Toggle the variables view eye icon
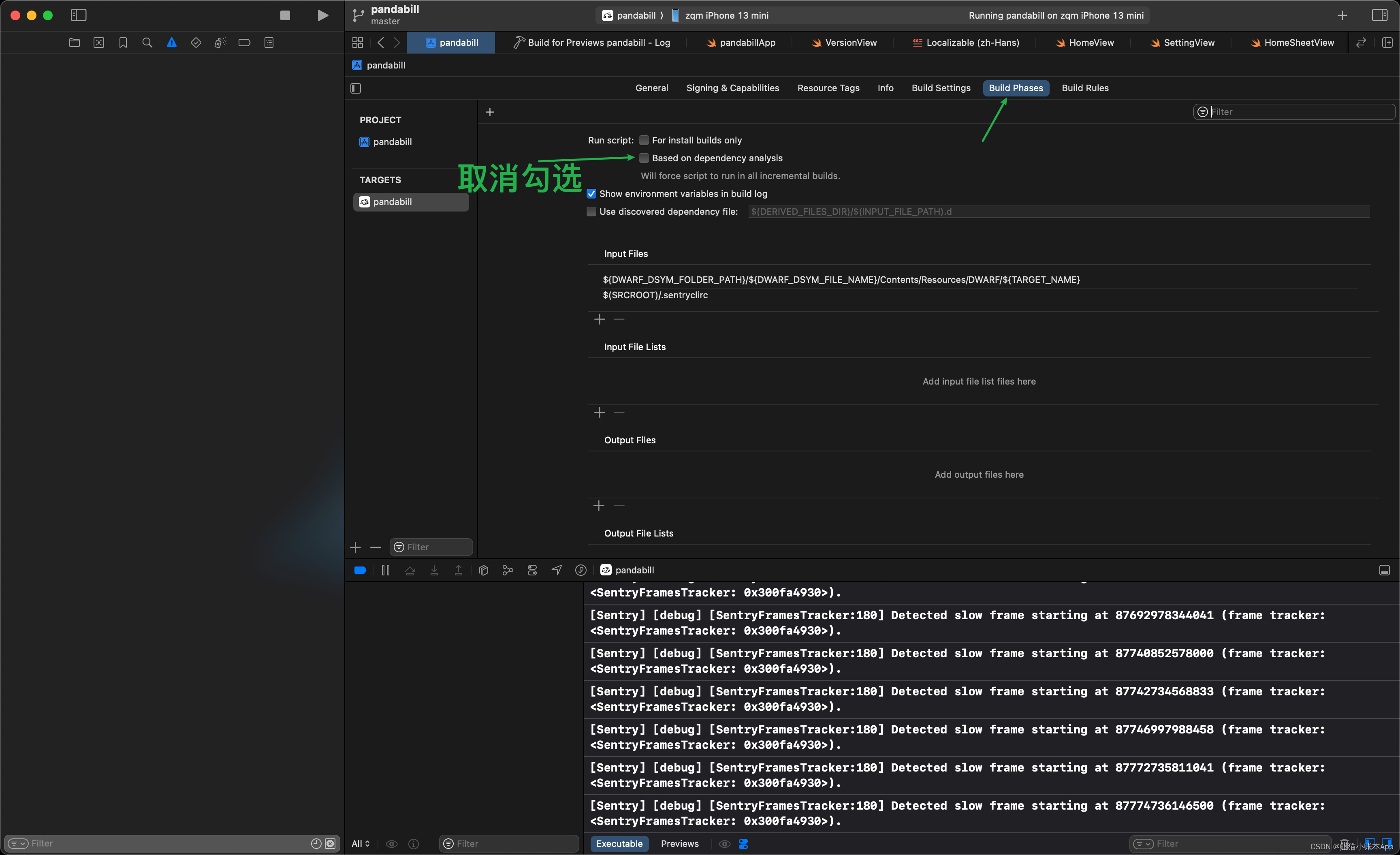1400x855 pixels. click(x=391, y=844)
